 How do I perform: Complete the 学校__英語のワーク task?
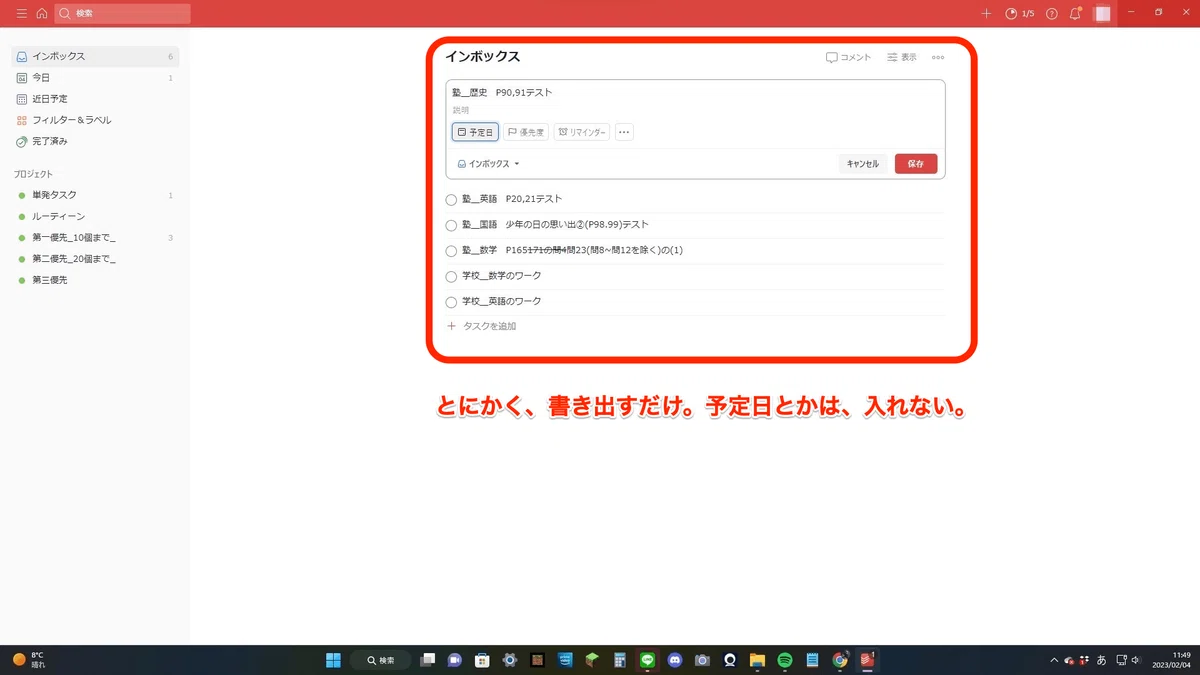[451, 302]
